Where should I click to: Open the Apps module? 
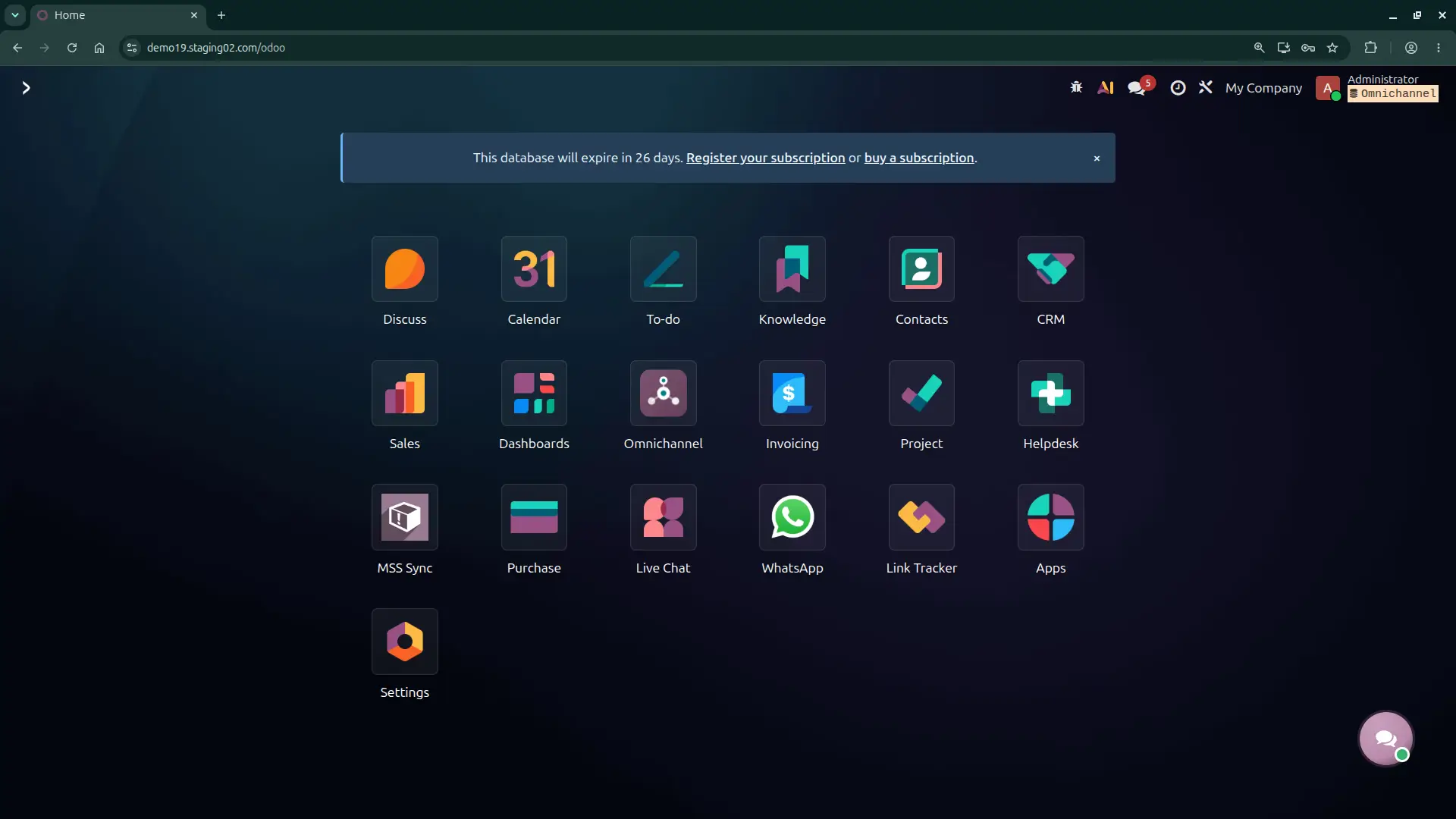tap(1051, 518)
